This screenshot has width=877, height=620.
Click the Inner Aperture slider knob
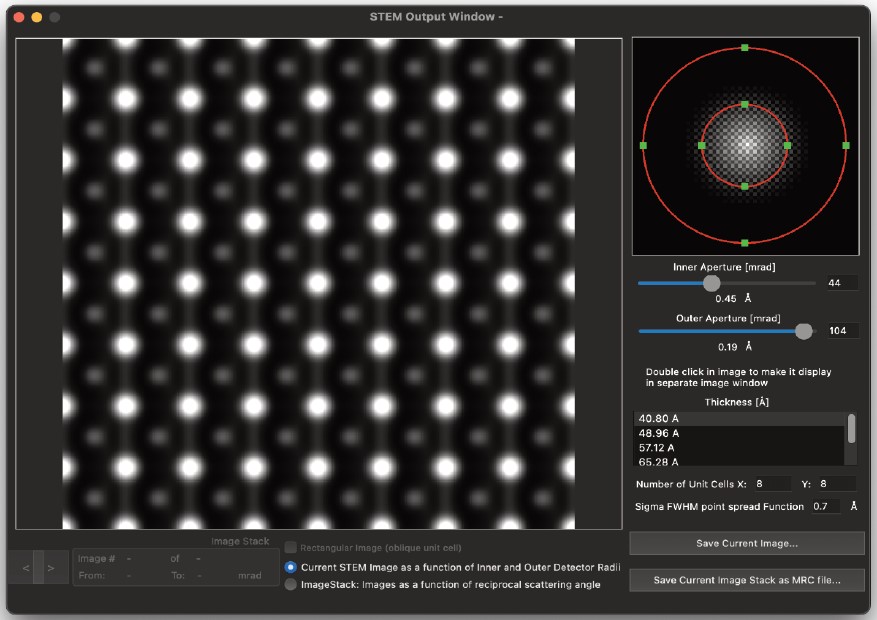tap(711, 283)
